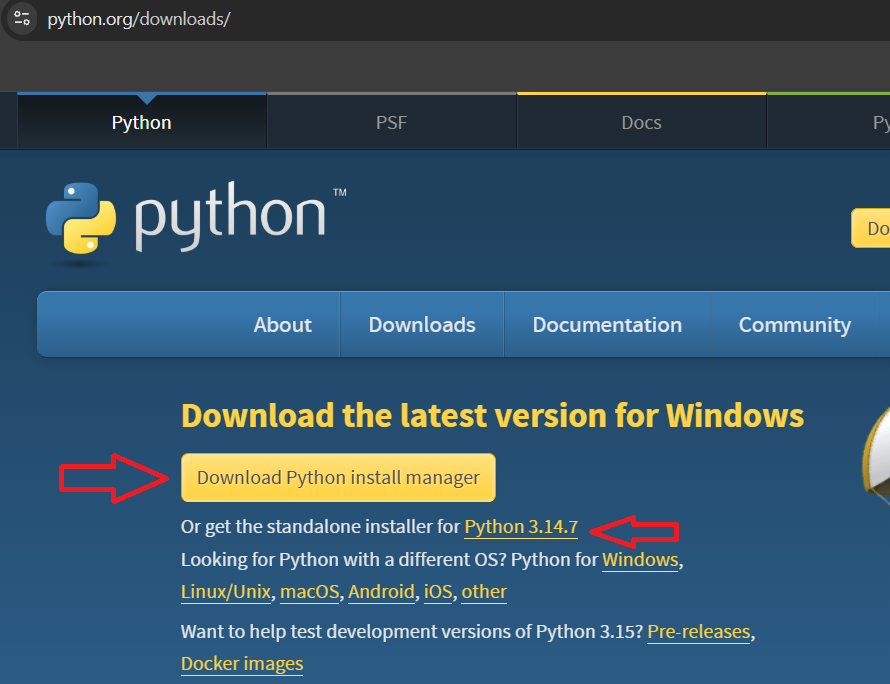
Task: Open the macOS downloads link
Action: [x=309, y=591]
